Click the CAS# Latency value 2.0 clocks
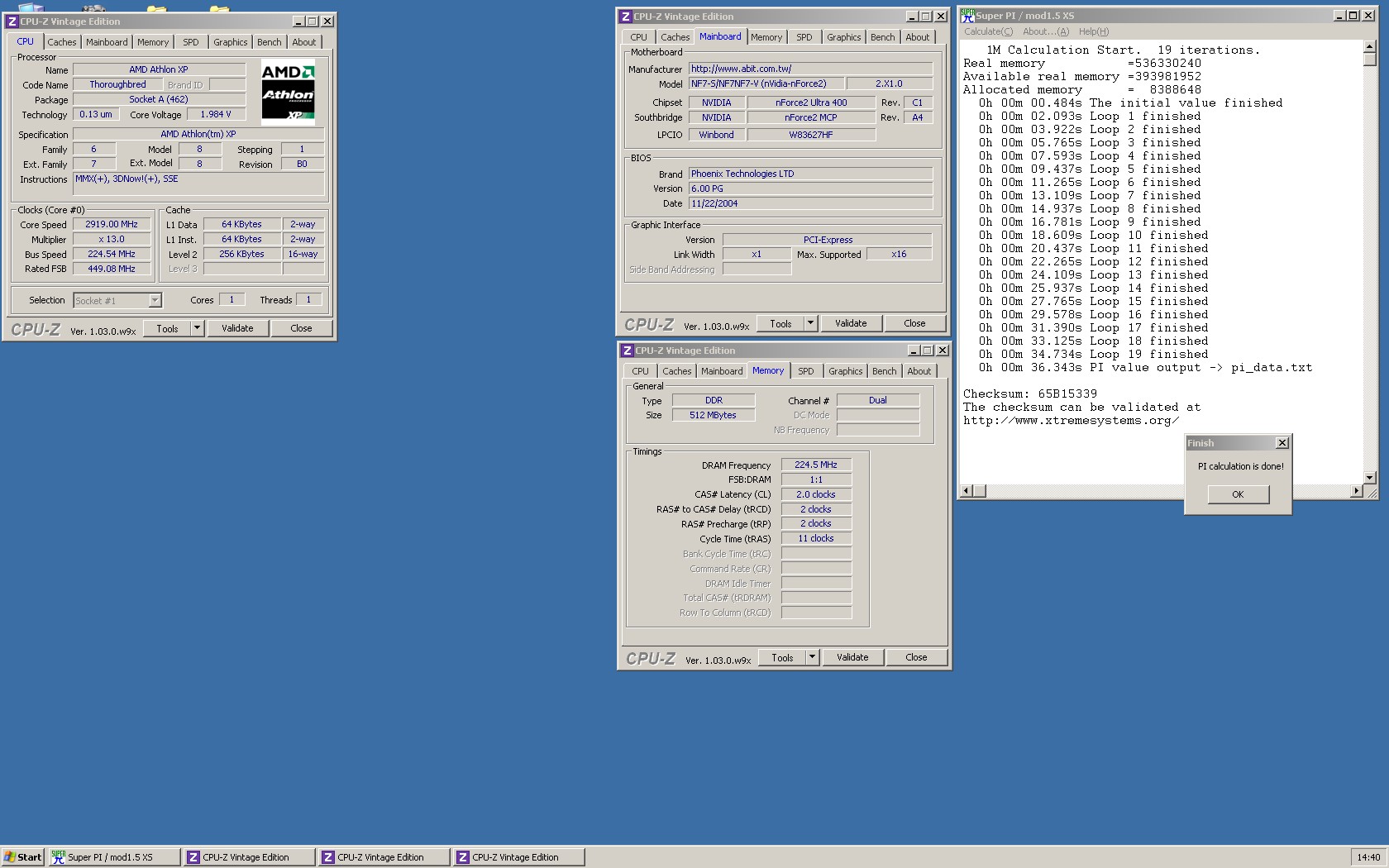This screenshot has width=1389, height=868. tap(816, 494)
